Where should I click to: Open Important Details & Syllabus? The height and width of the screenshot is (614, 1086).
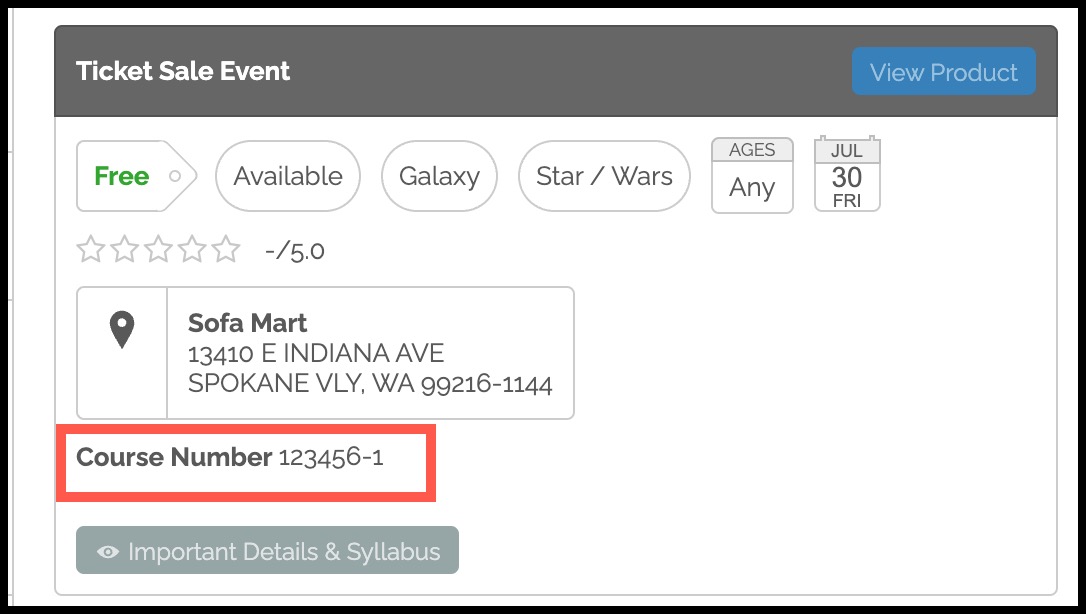267,550
